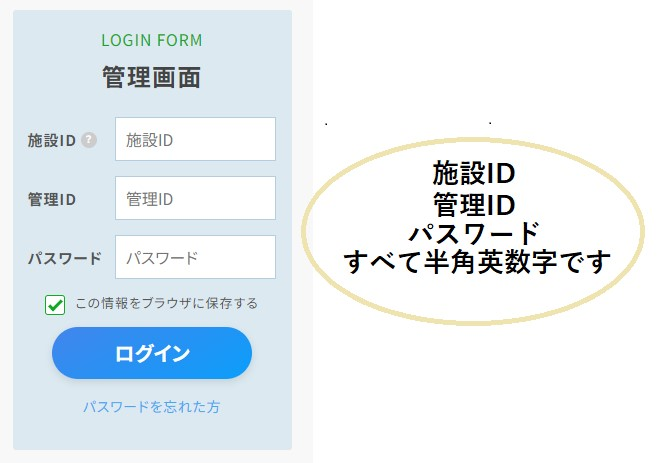
Task: Open the パスワードを忘れた方 link
Action: [x=152, y=407]
